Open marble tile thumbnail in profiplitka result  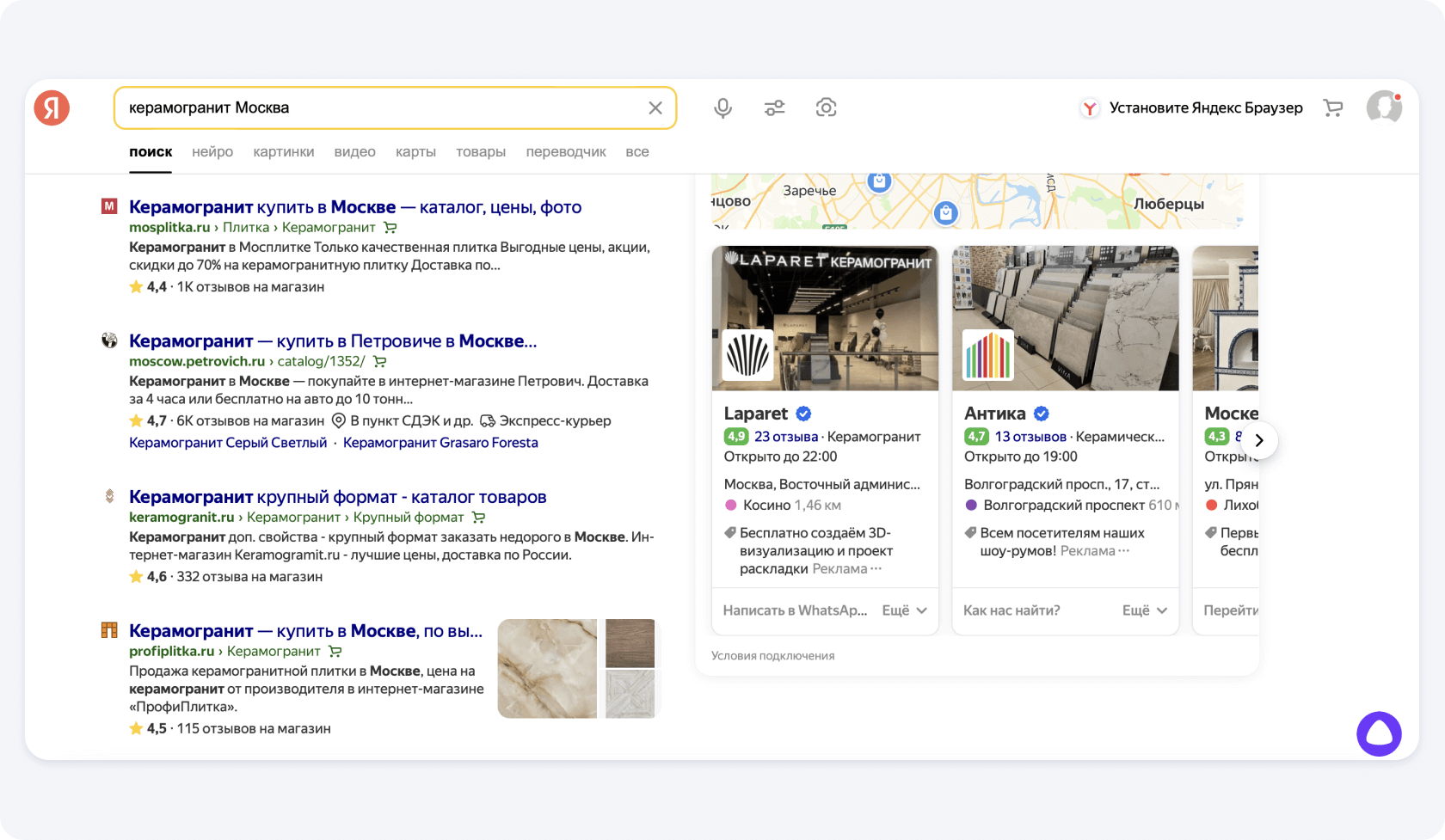(547, 668)
